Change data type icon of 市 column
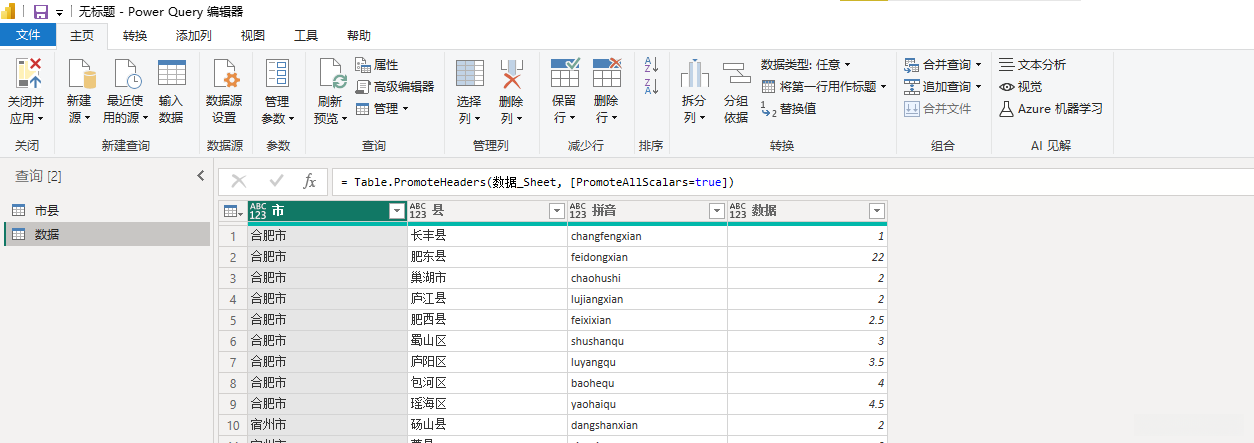The width and height of the screenshot is (1254, 443). pos(258,211)
